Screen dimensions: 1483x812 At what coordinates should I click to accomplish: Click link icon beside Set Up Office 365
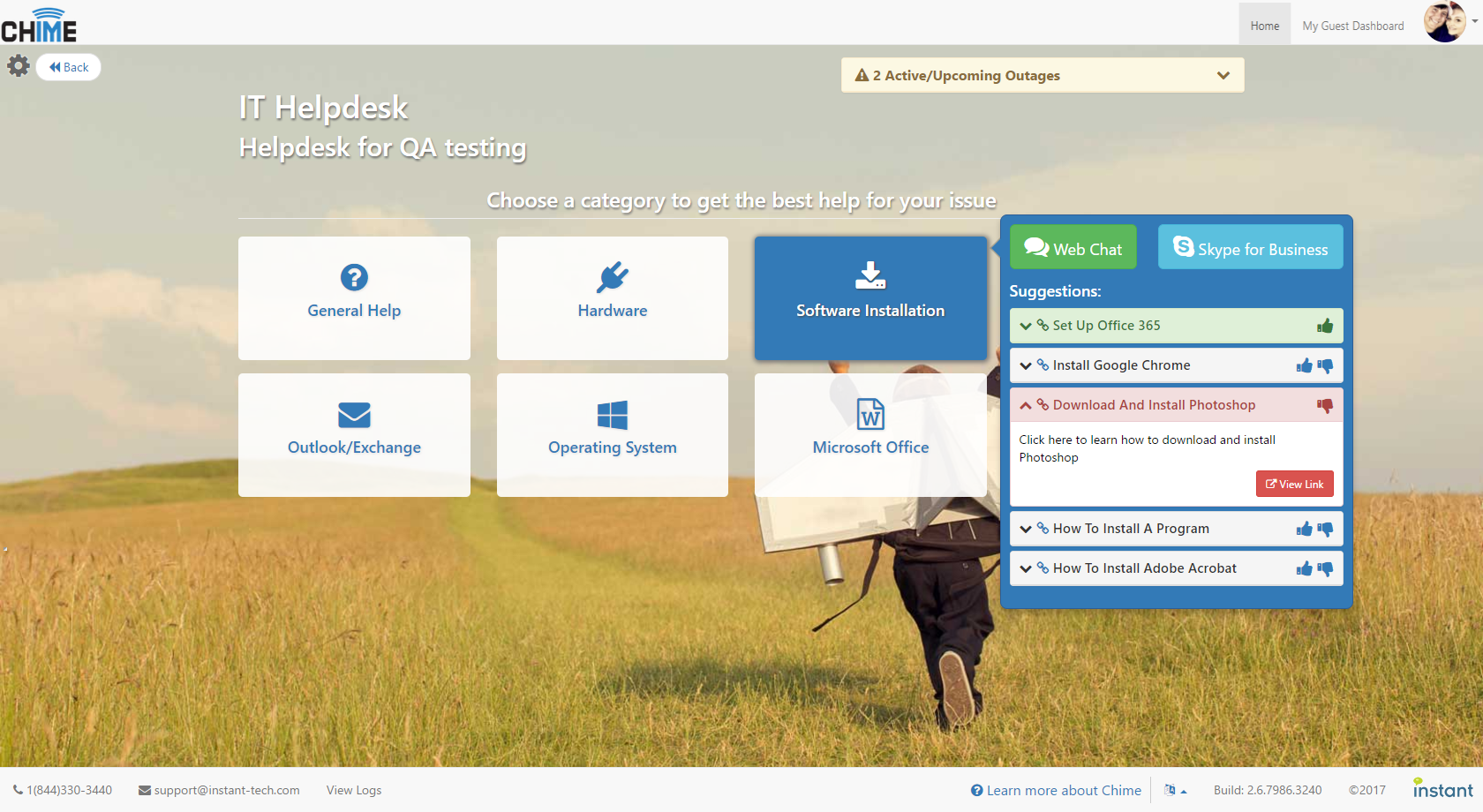[x=1043, y=325]
